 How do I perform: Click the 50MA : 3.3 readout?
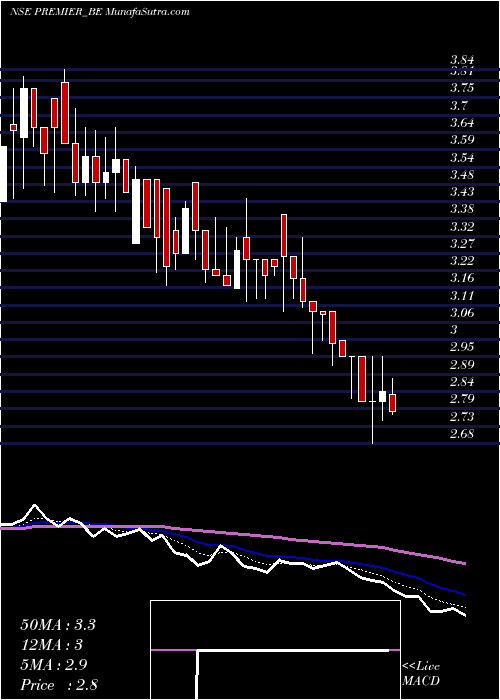[x=58, y=625]
